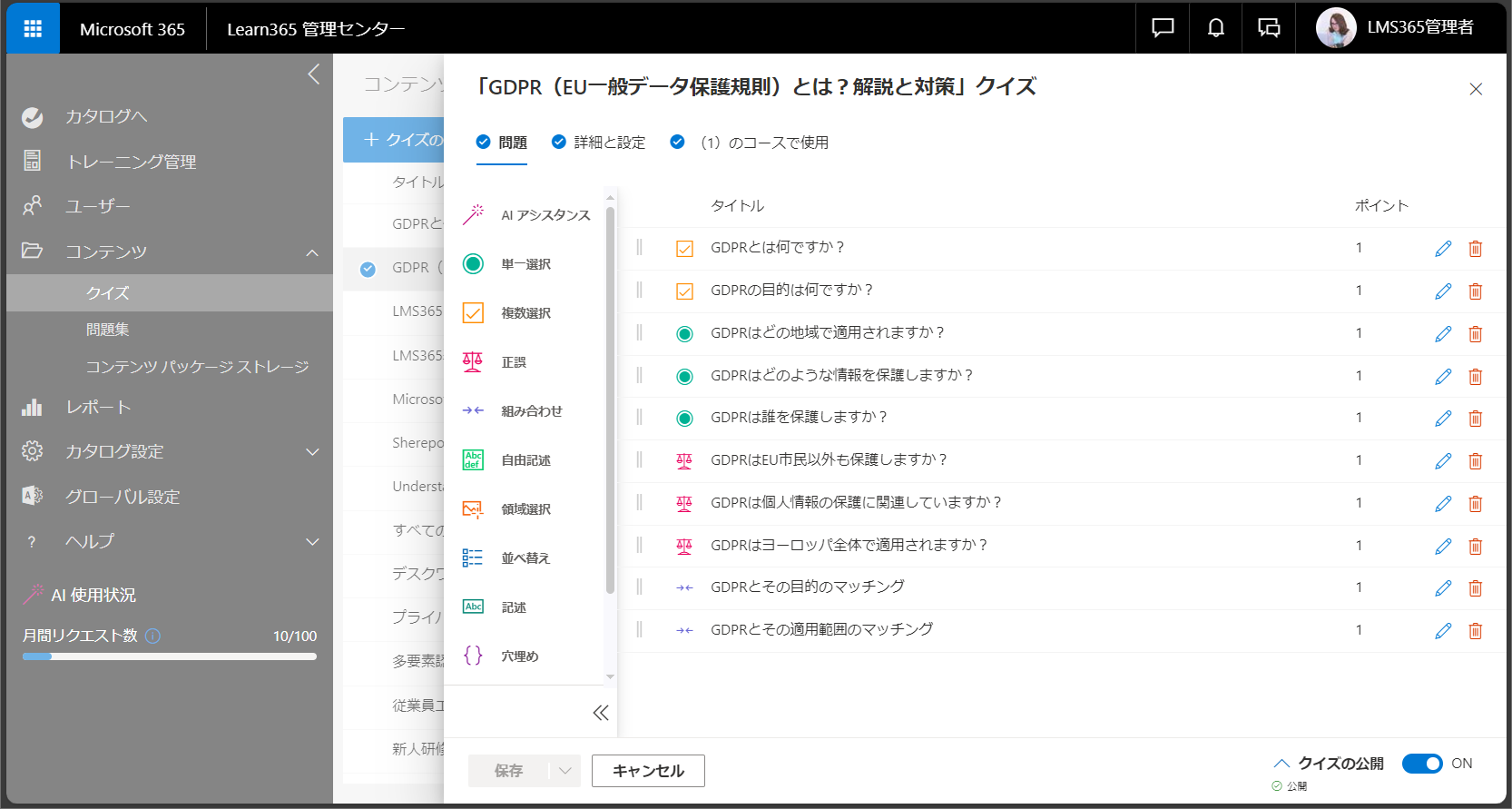Edit question GDPRとは何ですか？
The image size is (1512, 809).
[1443, 249]
